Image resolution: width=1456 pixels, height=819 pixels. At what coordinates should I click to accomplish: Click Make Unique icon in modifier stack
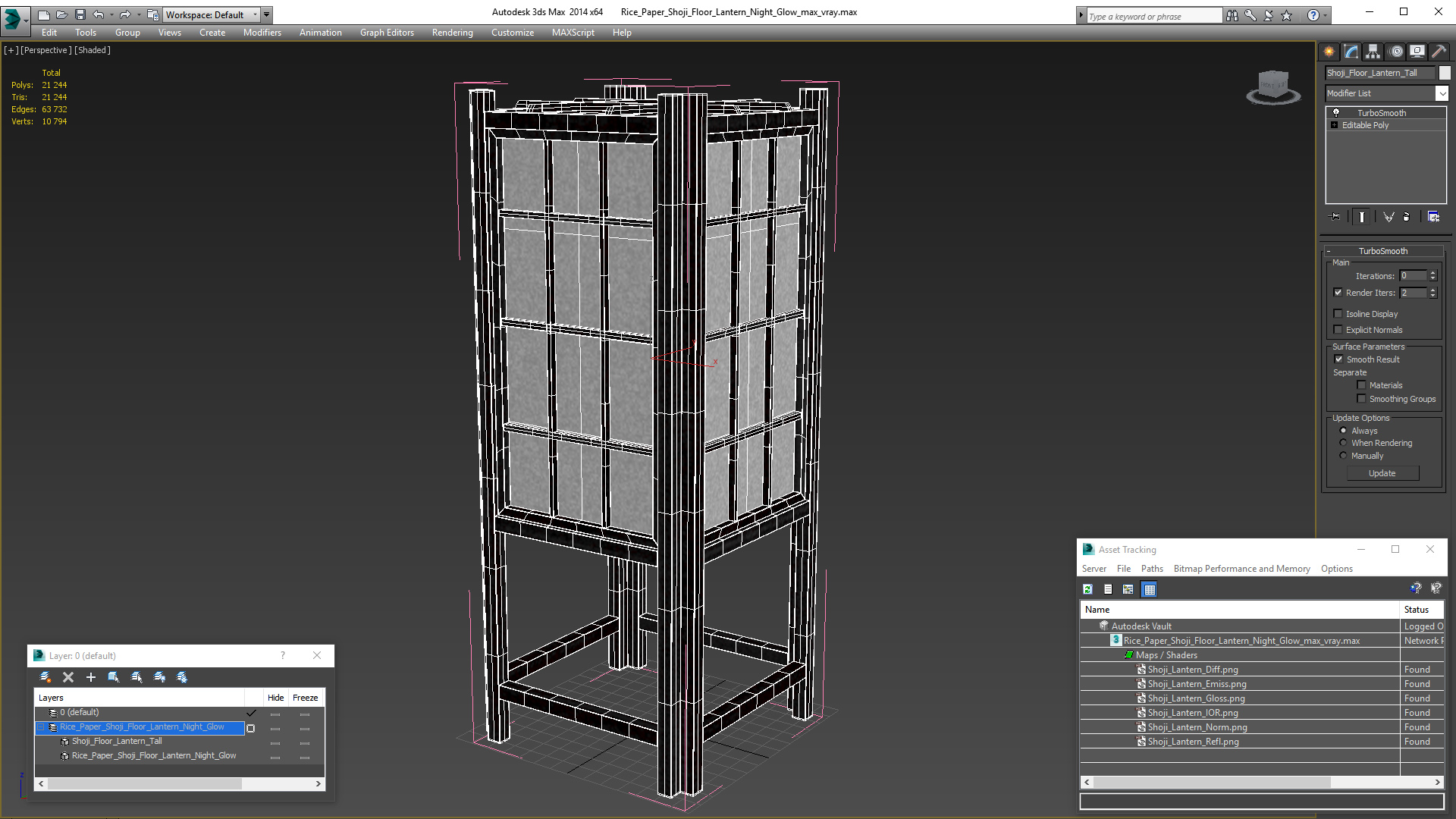(1389, 217)
